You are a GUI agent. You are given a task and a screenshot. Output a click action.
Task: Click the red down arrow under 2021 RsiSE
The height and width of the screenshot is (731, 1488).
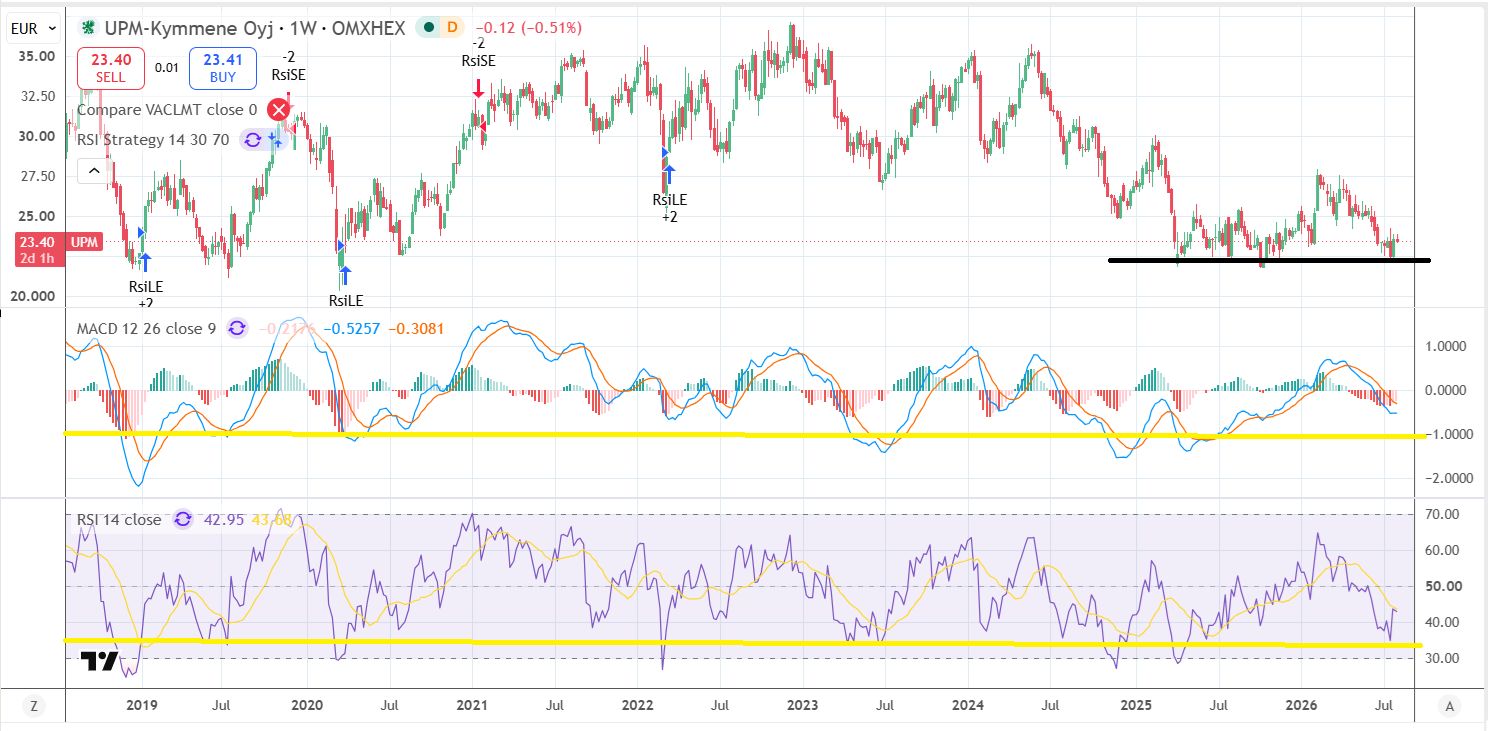[479, 88]
